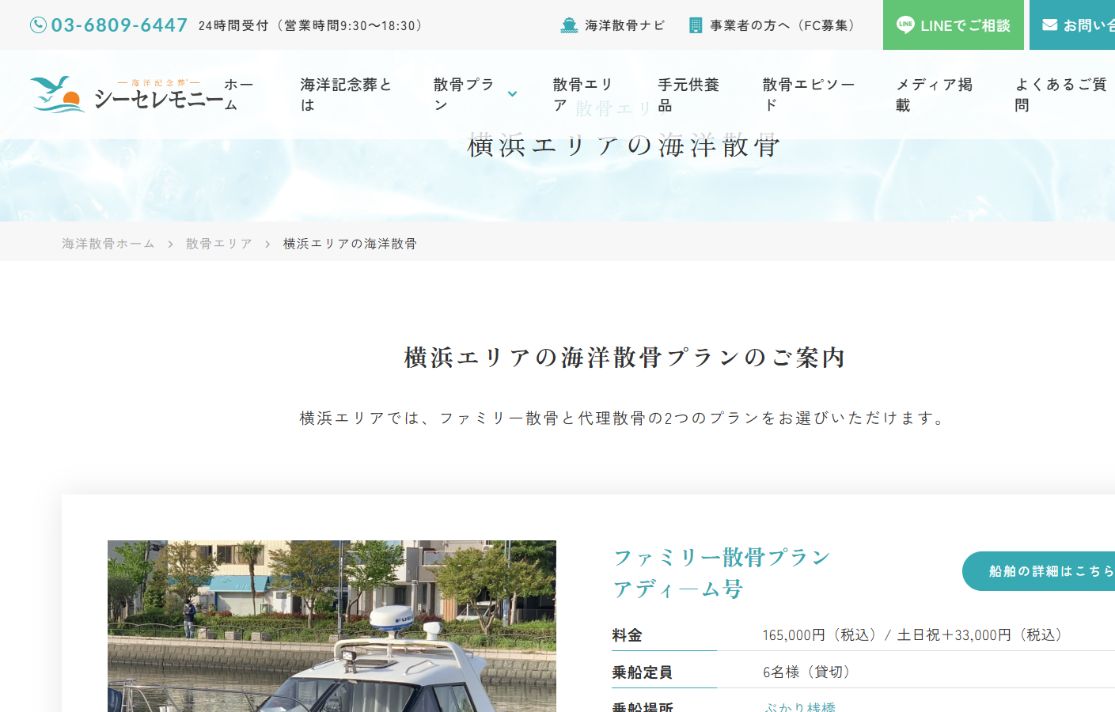
Task: Click the 165,000円（税込） price text
Action: [819, 634]
